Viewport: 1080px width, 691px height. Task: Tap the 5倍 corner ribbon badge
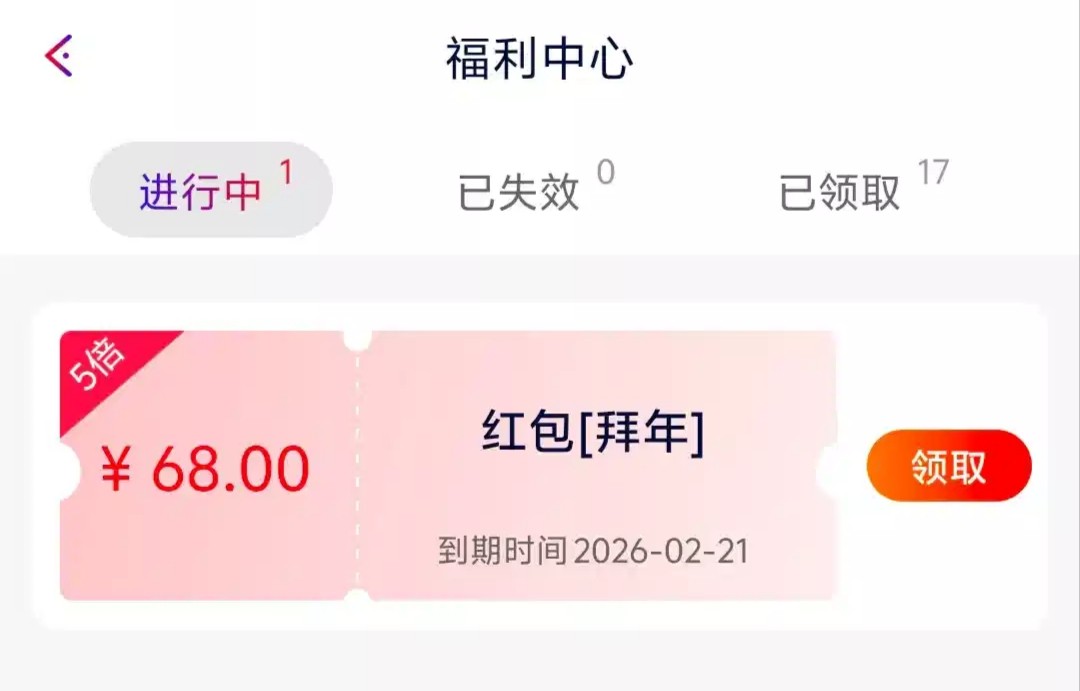(x=100, y=366)
